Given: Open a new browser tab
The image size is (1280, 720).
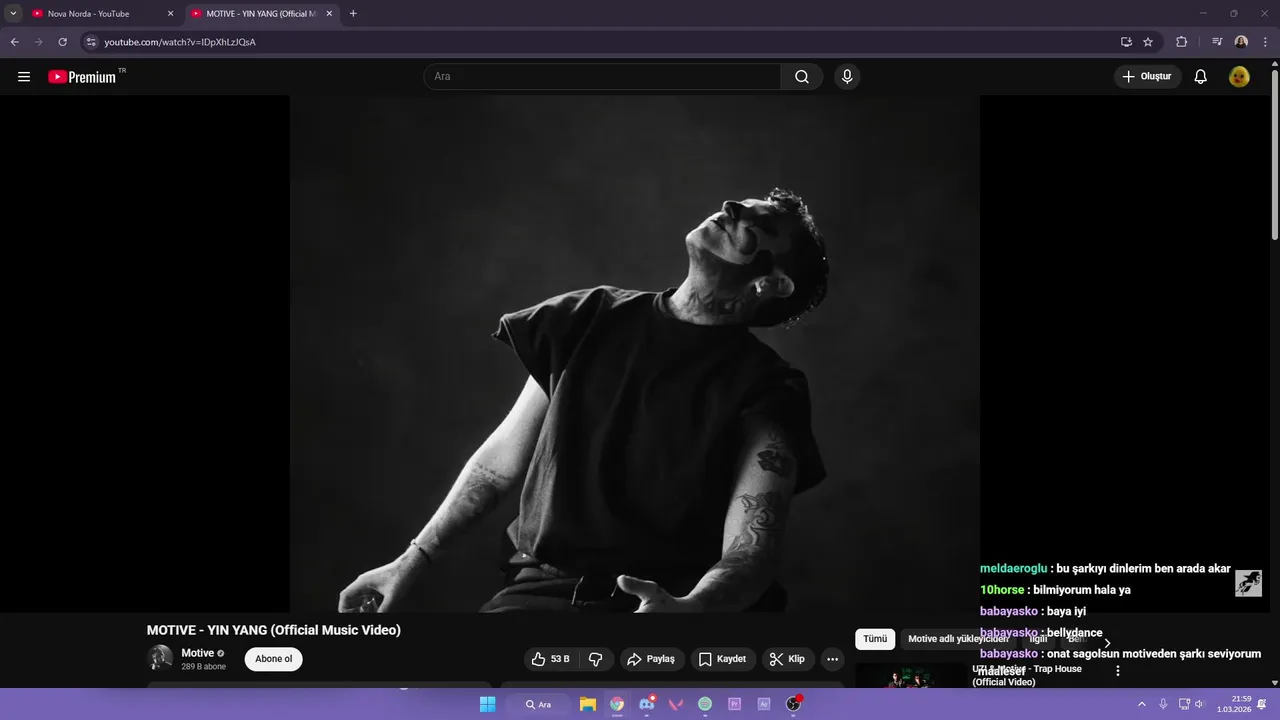Looking at the screenshot, I should tap(353, 14).
